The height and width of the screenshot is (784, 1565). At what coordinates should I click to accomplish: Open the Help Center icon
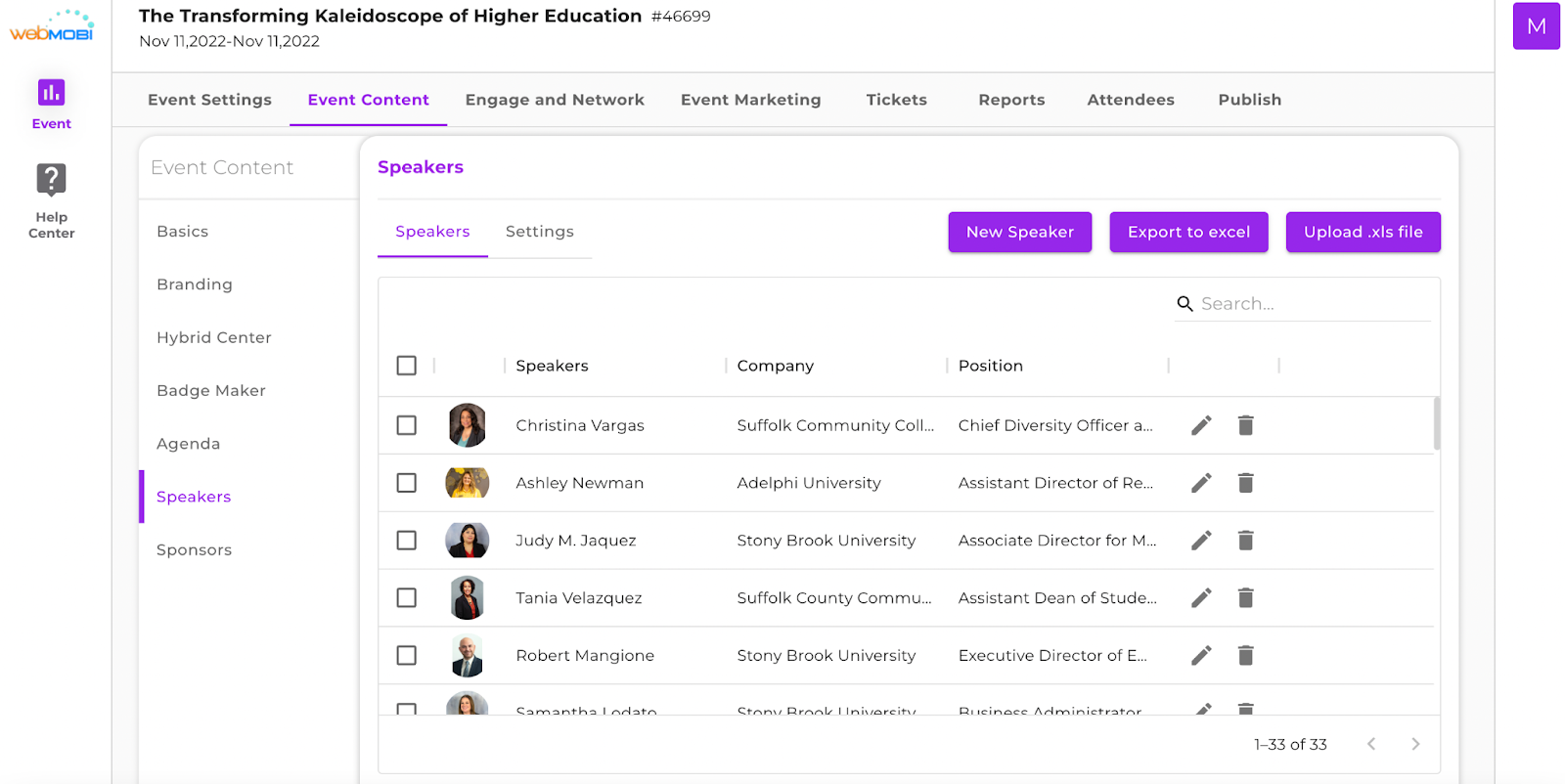pos(51,180)
